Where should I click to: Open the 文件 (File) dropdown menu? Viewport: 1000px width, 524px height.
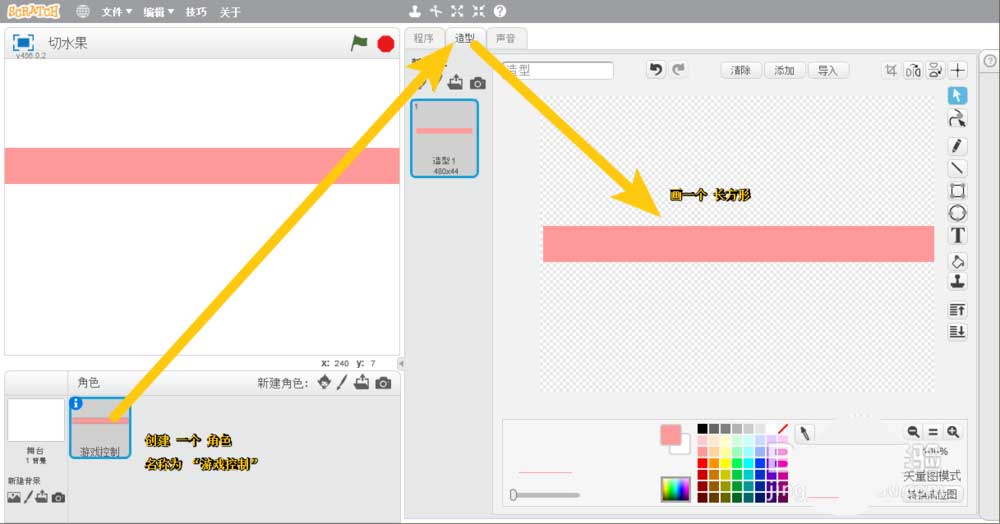point(116,12)
